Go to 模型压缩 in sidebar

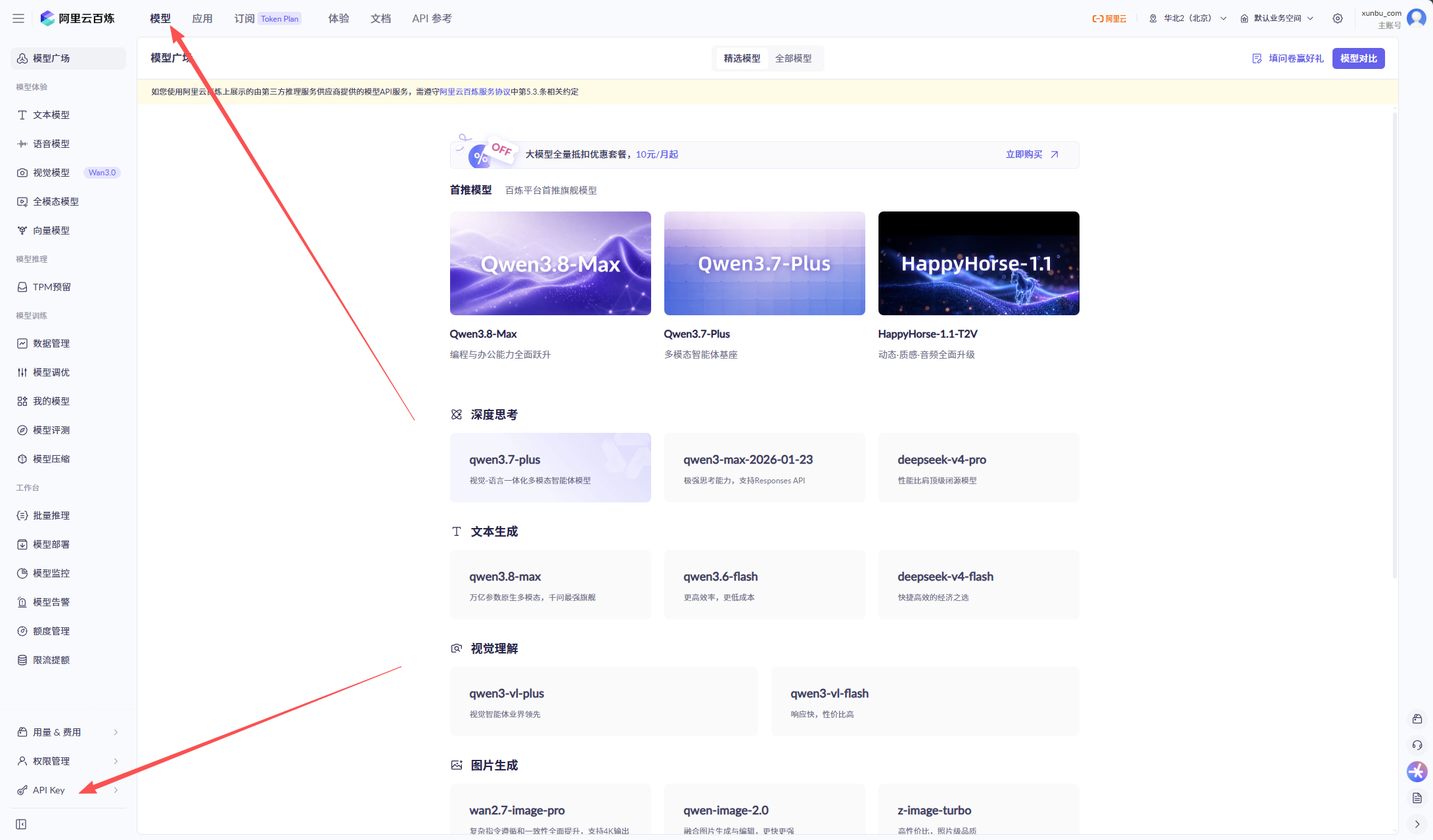tap(68, 459)
